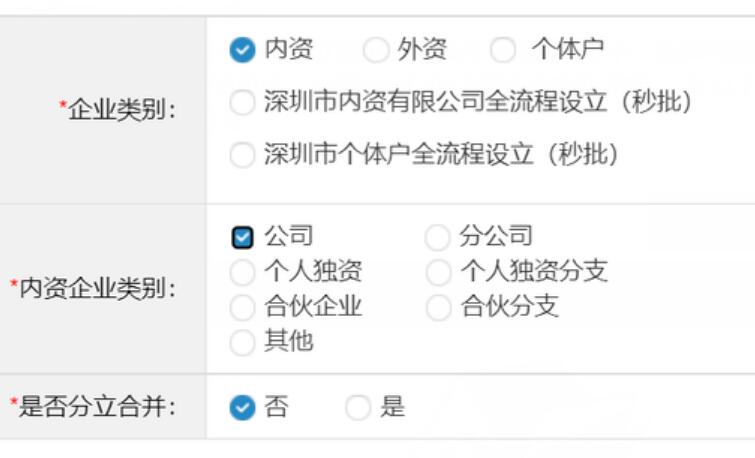Image resolution: width=755 pixels, height=458 pixels.
Task: Select the 内资 radio button
Action: 242,50
